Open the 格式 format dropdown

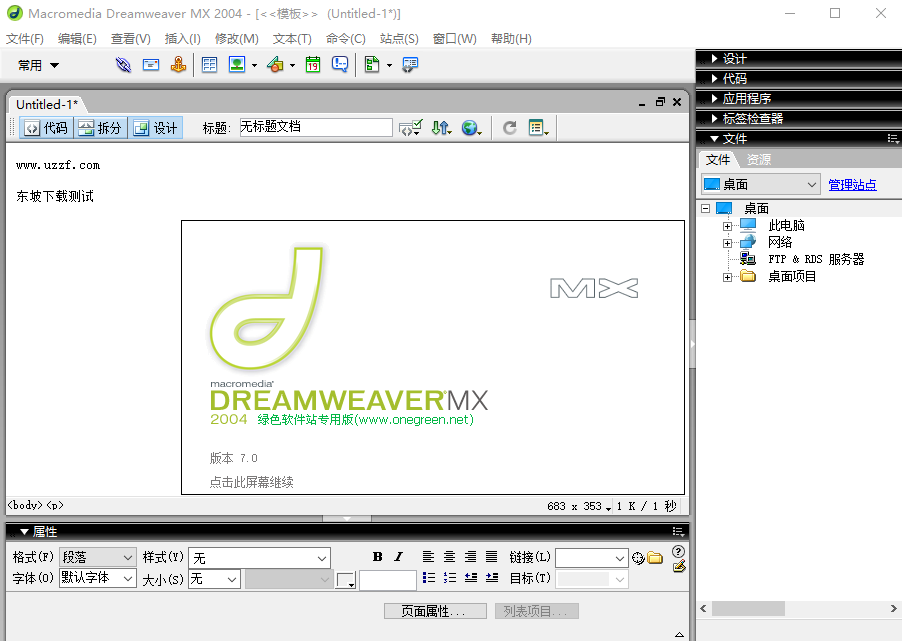point(97,556)
